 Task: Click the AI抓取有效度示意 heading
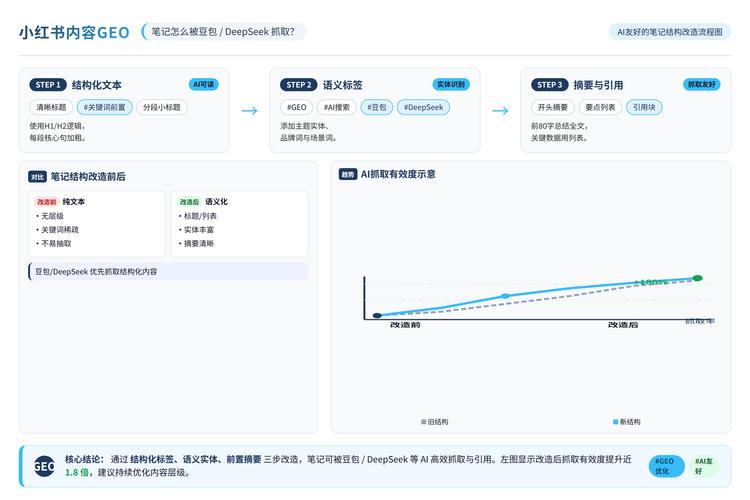[398, 175]
